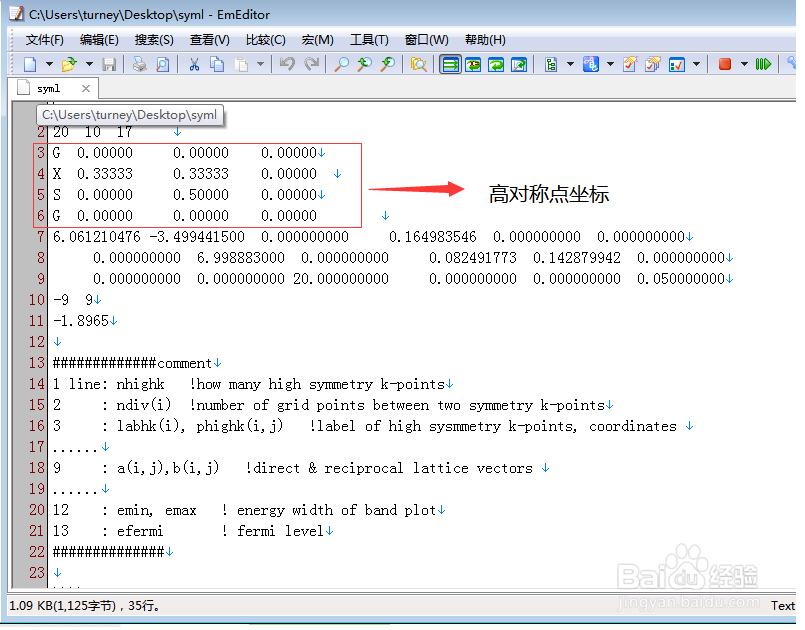
Task: Click the '#############comment' text line
Action: pyautogui.click(x=132, y=363)
